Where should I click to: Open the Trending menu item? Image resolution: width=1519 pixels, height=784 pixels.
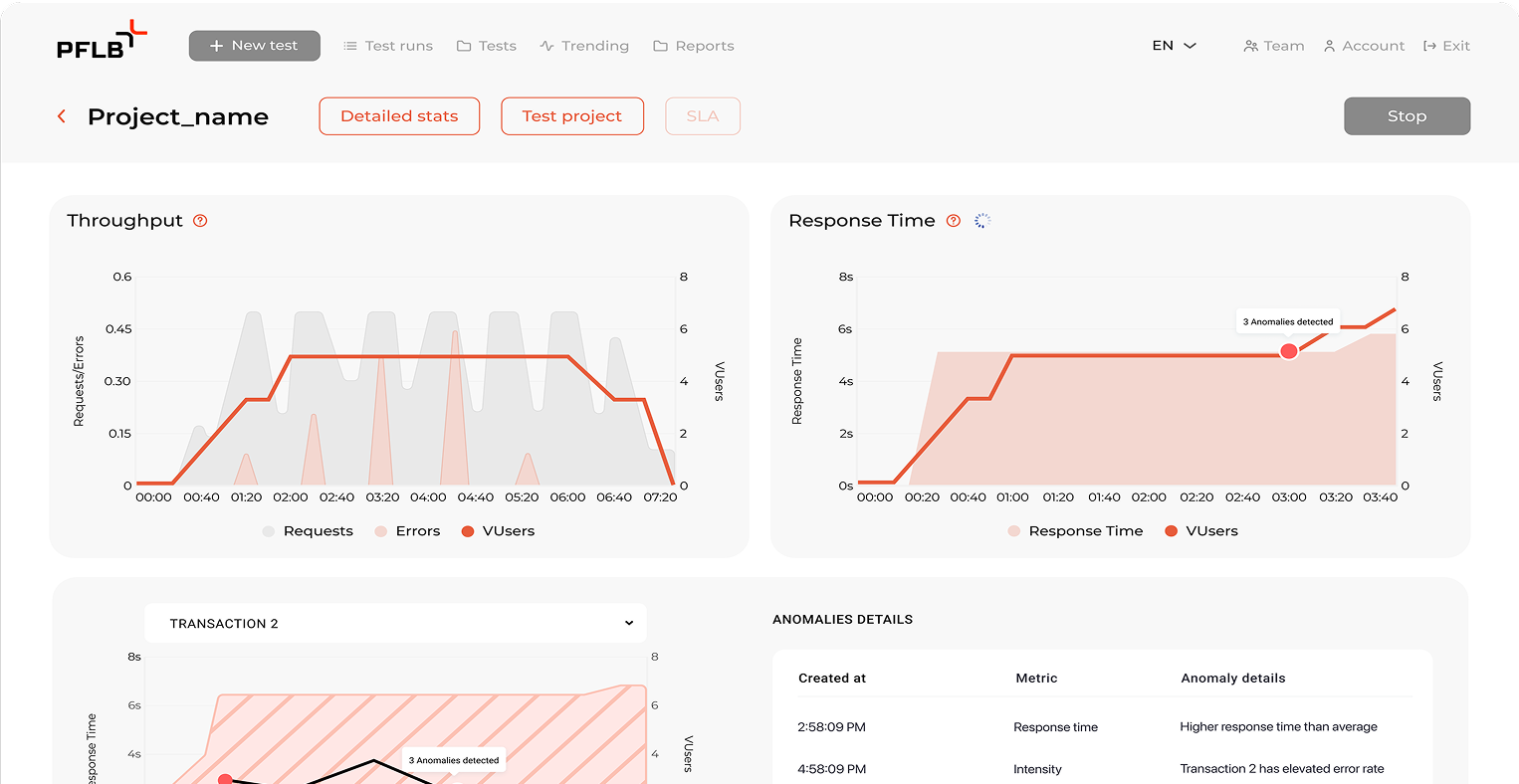click(x=584, y=46)
